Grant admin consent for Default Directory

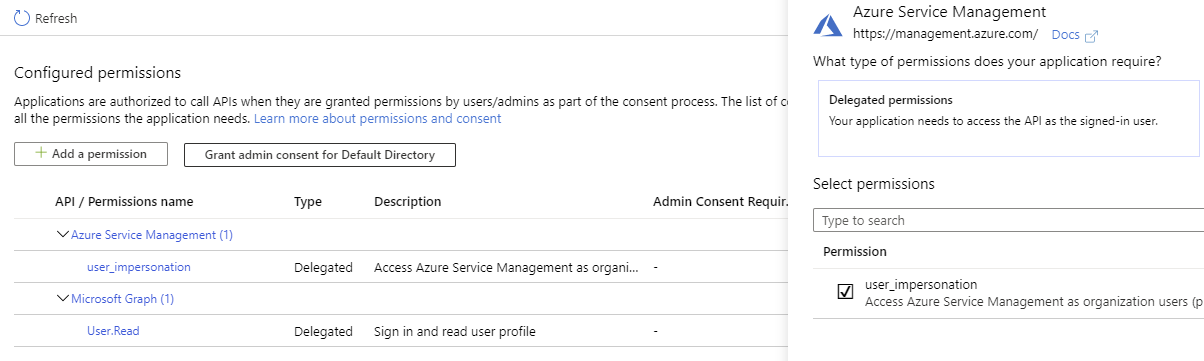tap(320, 155)
